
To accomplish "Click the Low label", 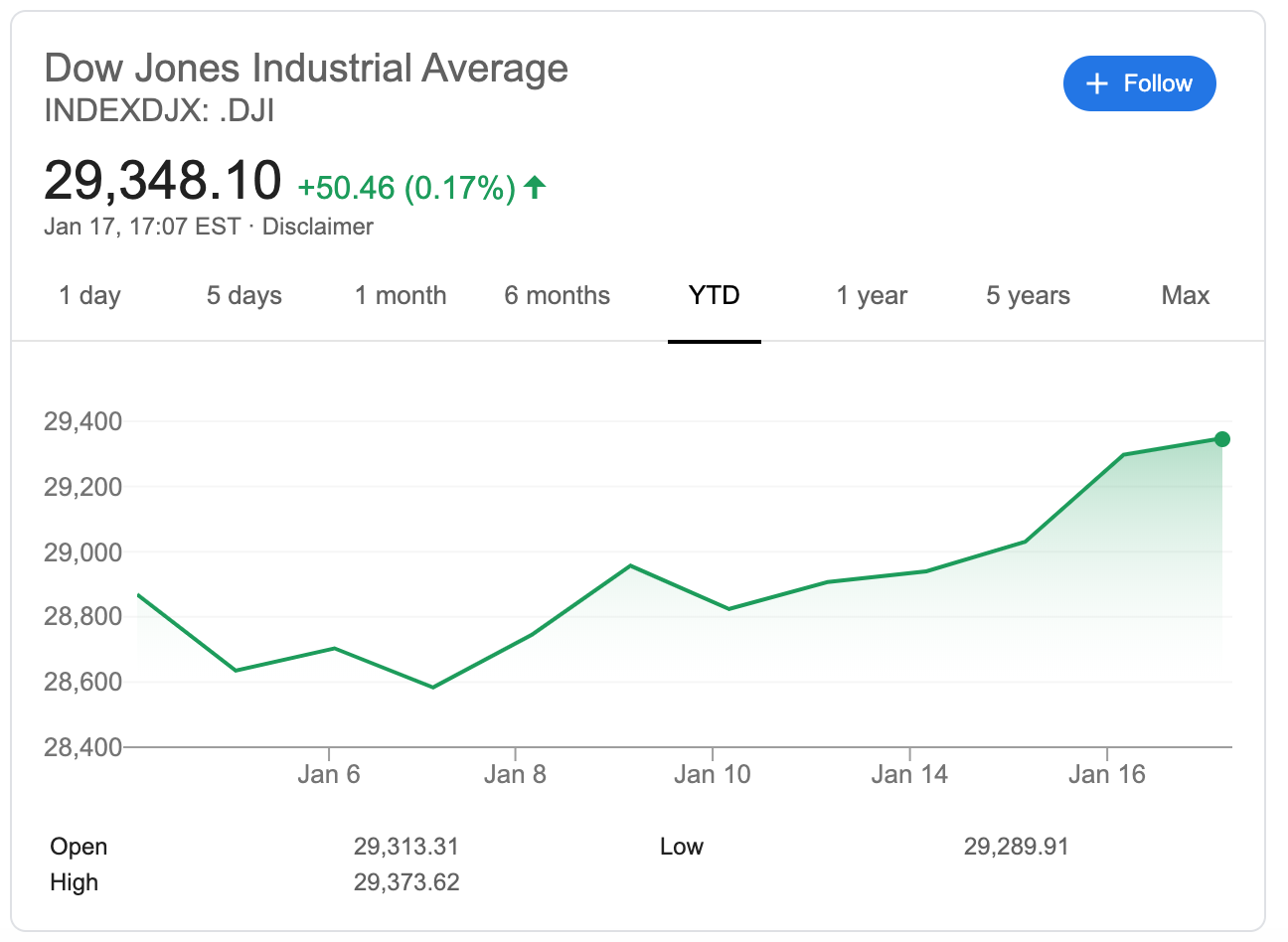I will pos(682,847).
